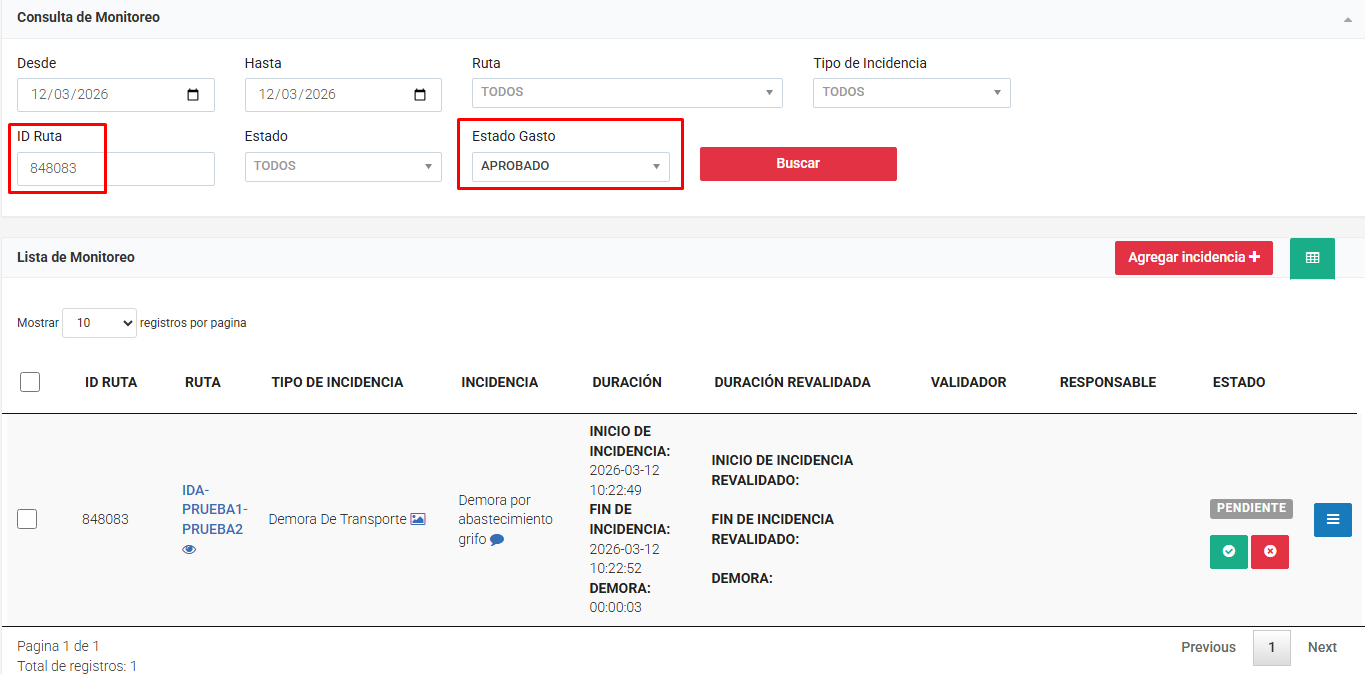Open the Estado Gasto dropdown showing APROBADO
1365x674 pixels.
point(570,166)
